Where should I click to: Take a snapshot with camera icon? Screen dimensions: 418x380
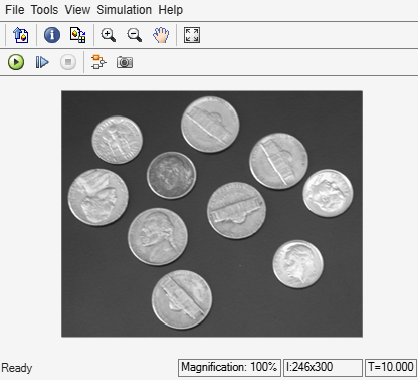(125, 62)
